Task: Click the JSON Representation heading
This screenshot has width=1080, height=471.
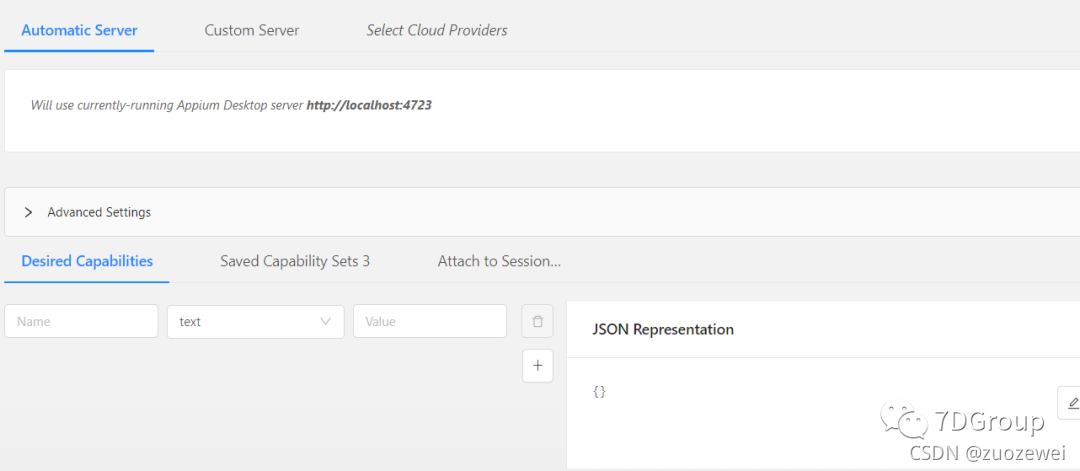Action: pyautogui.click(x=663, y=329)
